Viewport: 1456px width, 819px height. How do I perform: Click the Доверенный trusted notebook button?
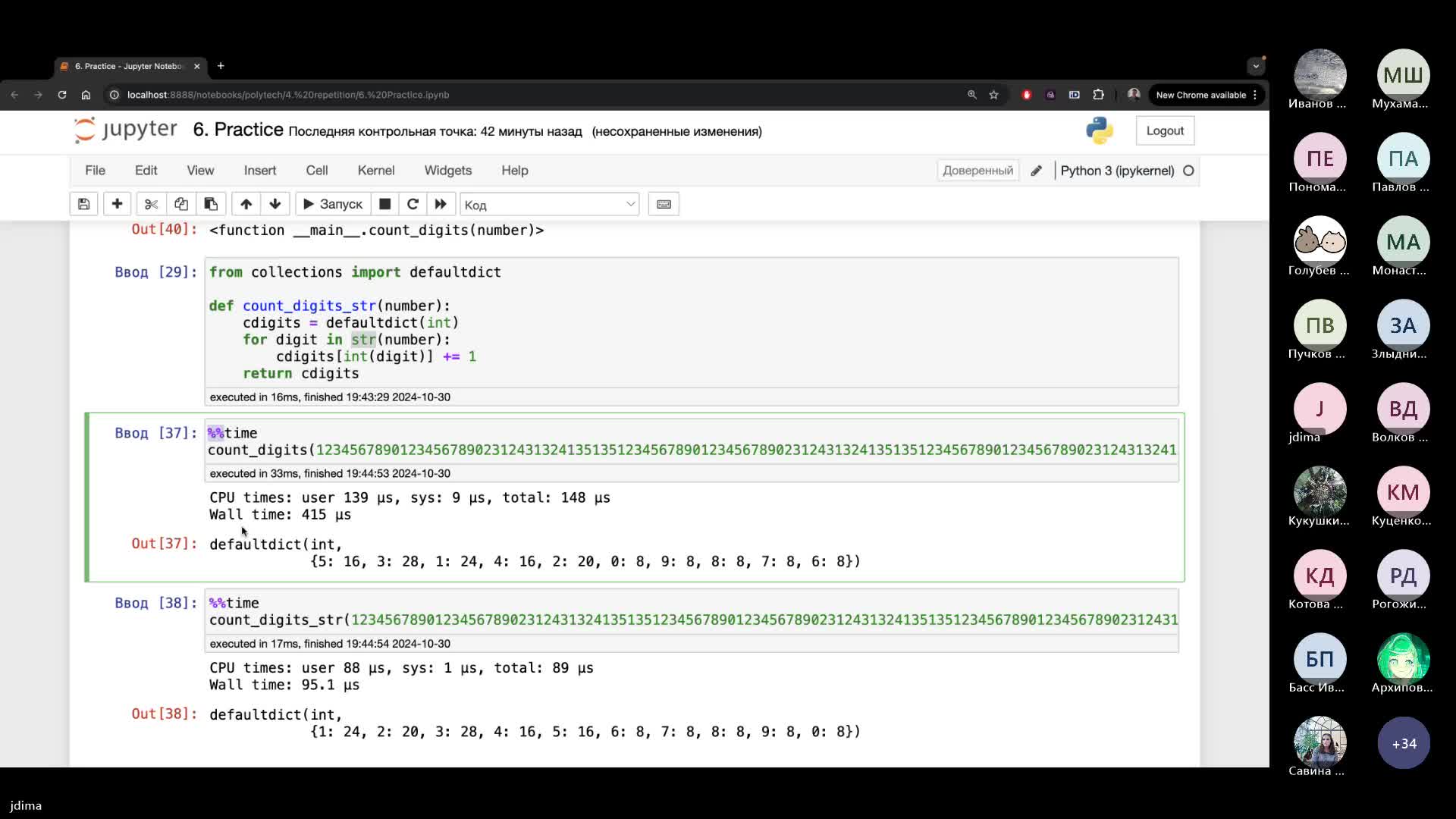[977, 171]
